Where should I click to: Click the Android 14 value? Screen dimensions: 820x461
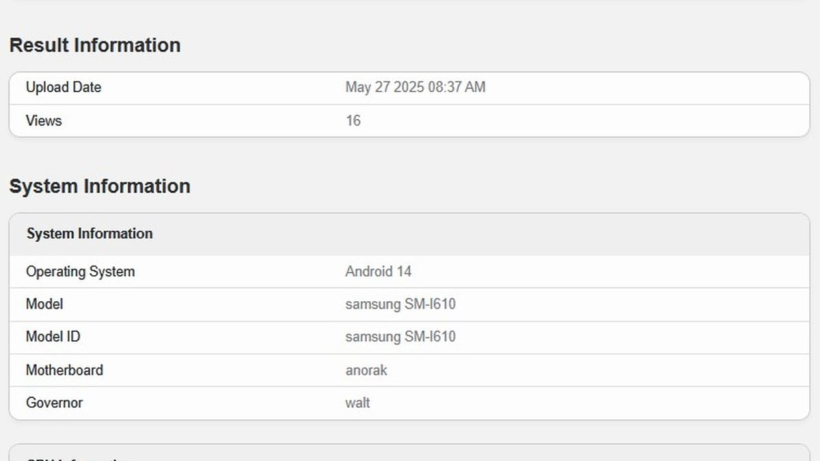click(x=378, y=272)
